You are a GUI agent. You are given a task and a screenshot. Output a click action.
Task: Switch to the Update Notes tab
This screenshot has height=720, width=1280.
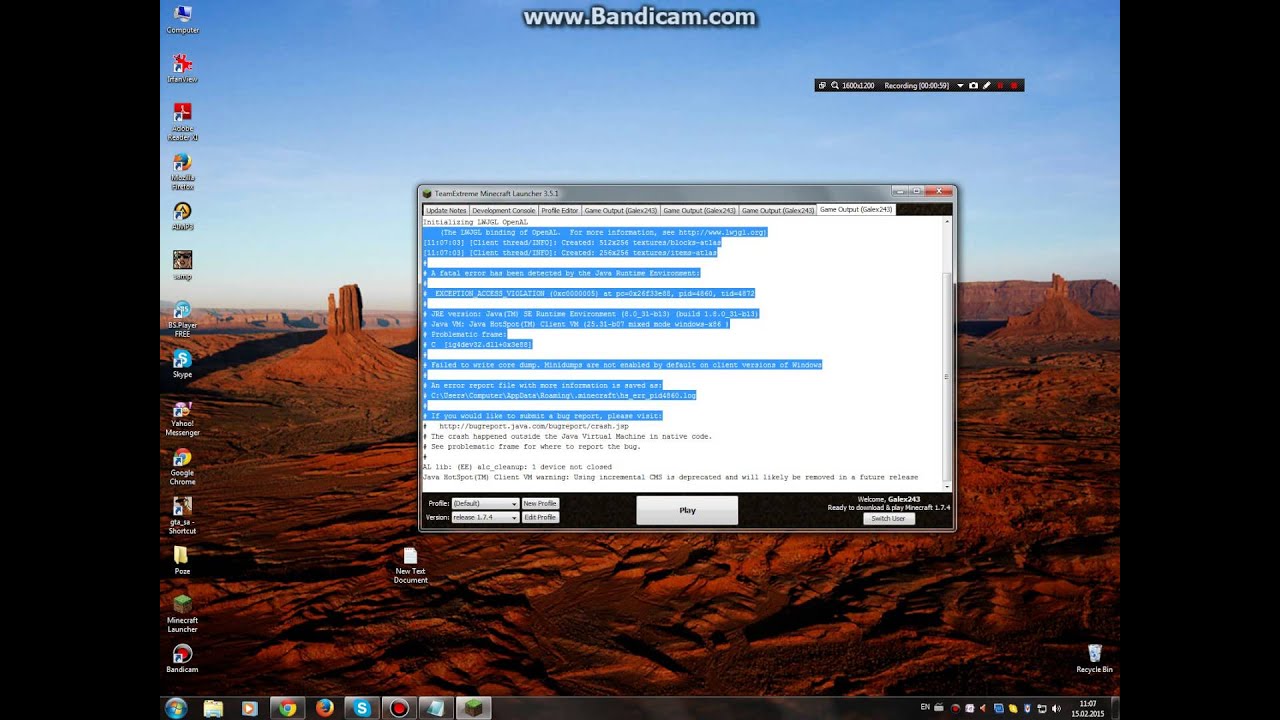click(446, 210)
